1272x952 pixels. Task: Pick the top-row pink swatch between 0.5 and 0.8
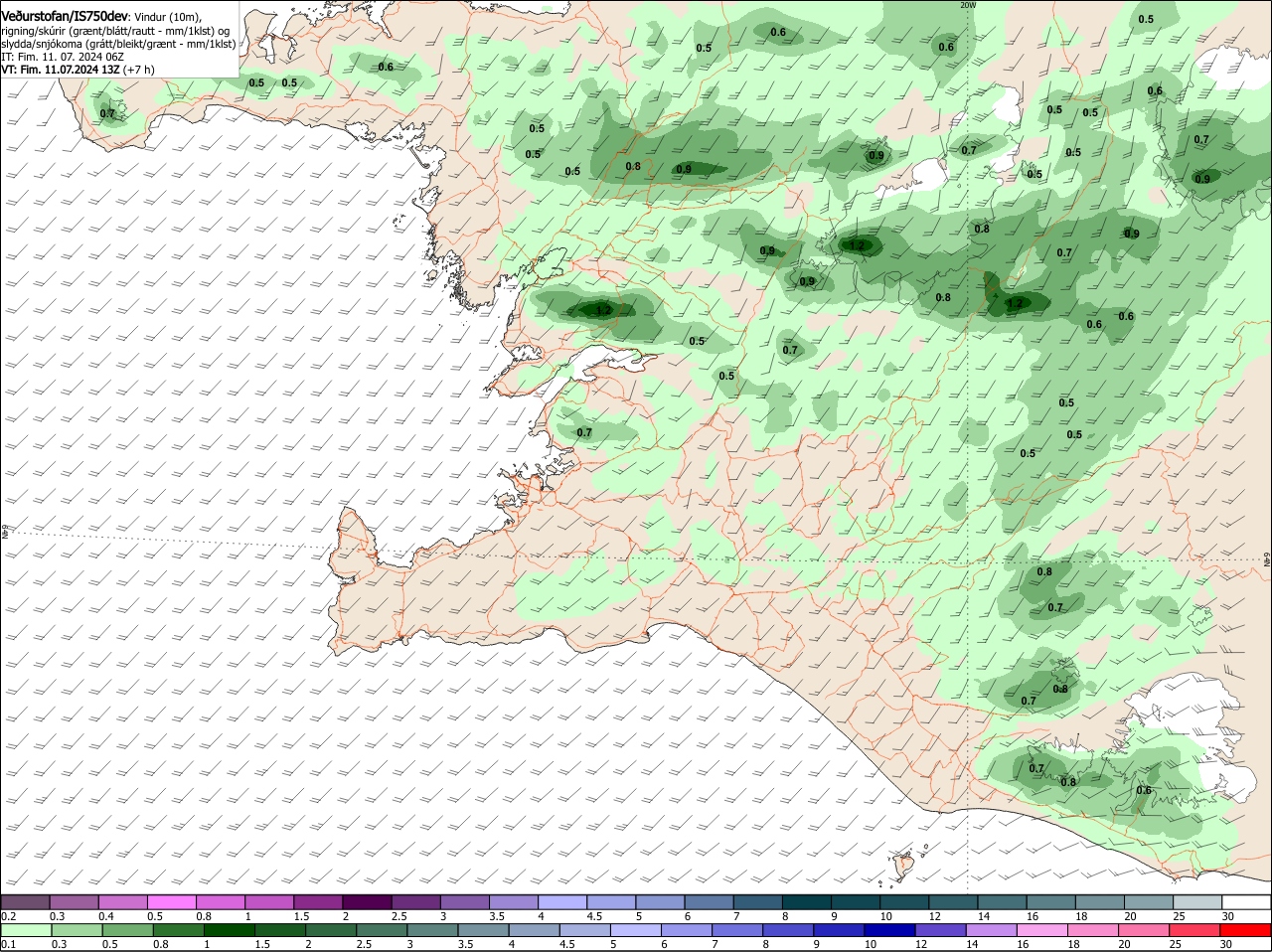point(171,901)
